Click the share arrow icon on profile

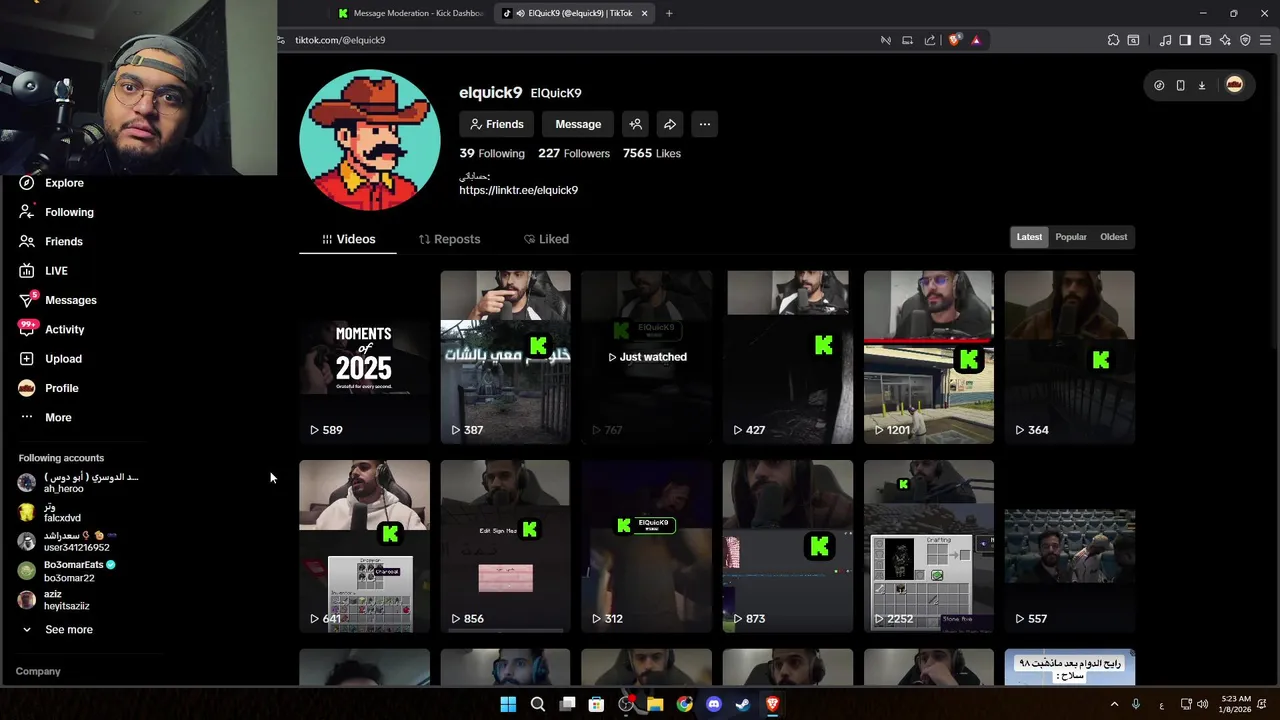click(x=670, y=124)
